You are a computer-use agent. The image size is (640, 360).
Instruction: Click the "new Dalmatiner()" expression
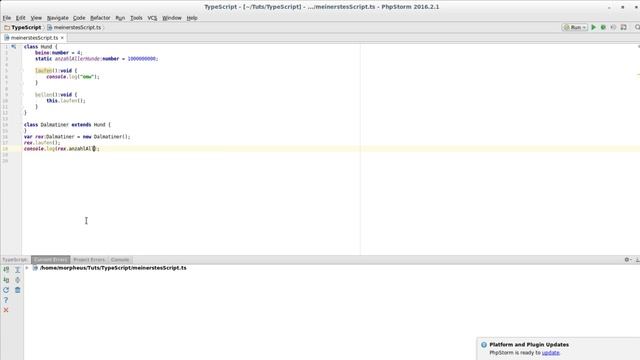click(x=106, y=137)
